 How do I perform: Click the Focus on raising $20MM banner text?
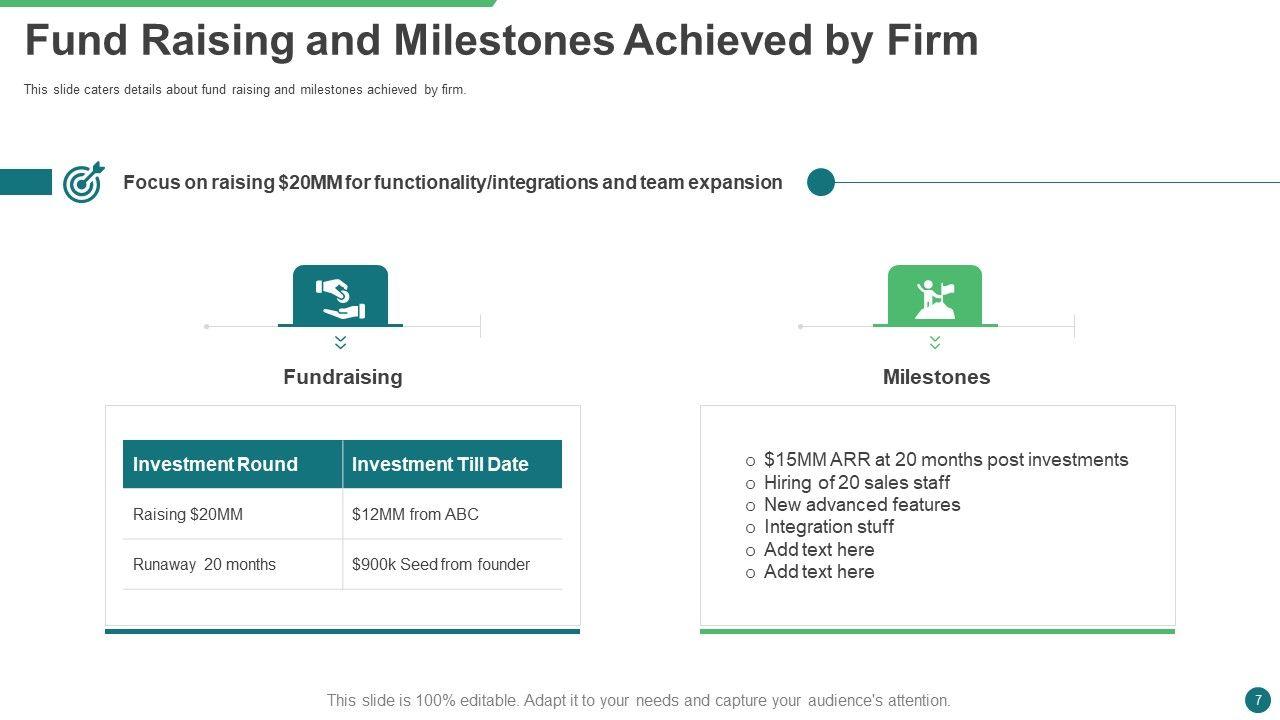pyautogui.click(x=452, y=182)
